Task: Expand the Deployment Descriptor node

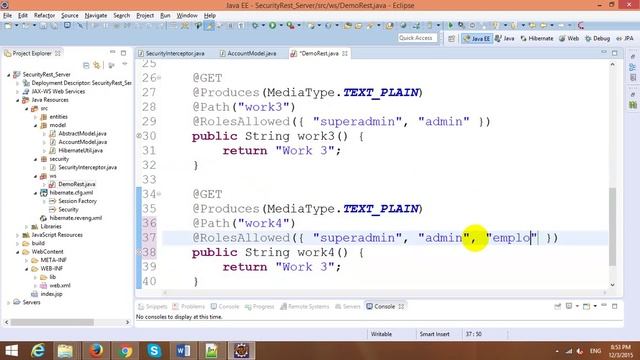Action: (x=18, y=83)
